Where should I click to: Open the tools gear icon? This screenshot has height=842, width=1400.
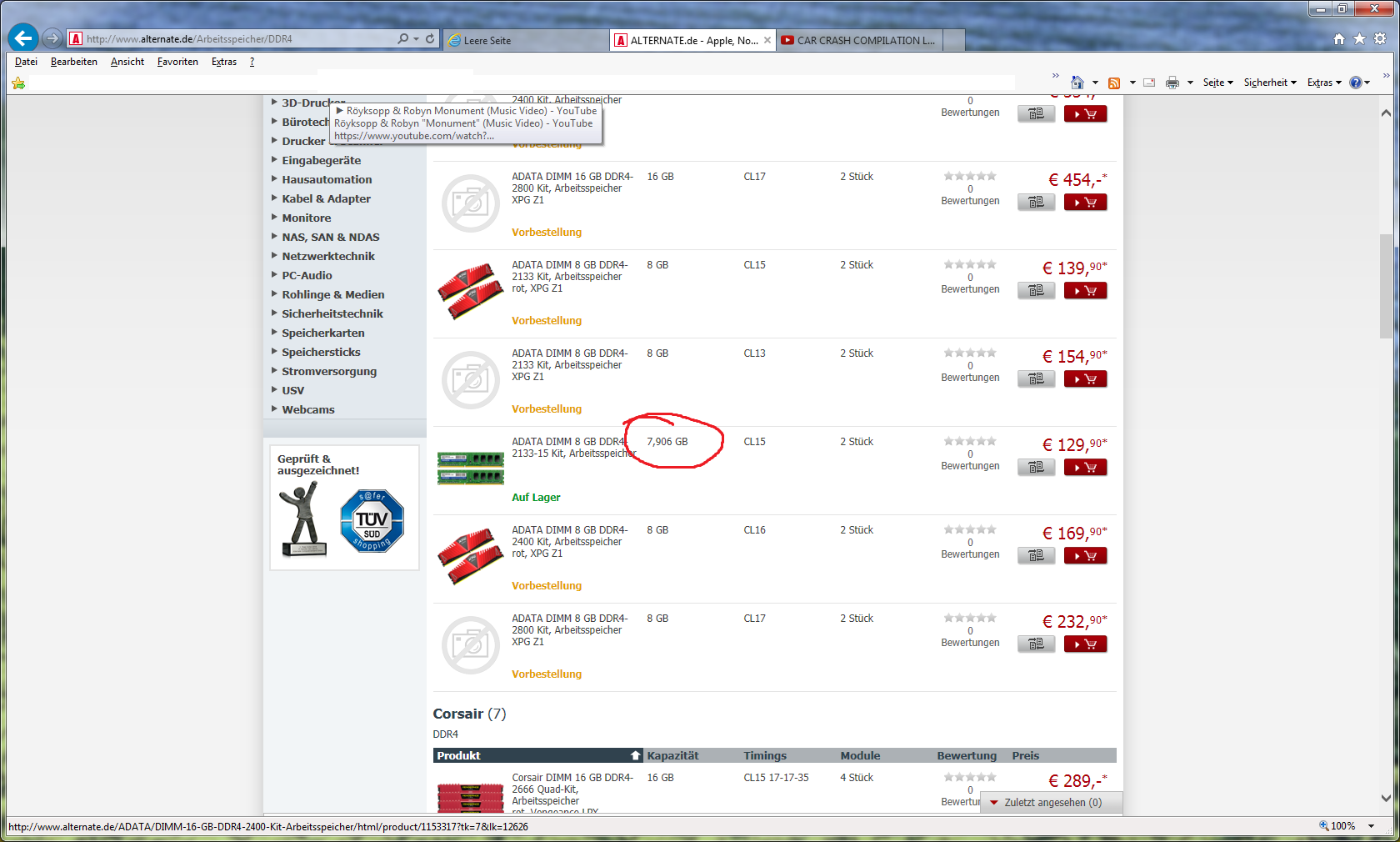[1380, 39]
